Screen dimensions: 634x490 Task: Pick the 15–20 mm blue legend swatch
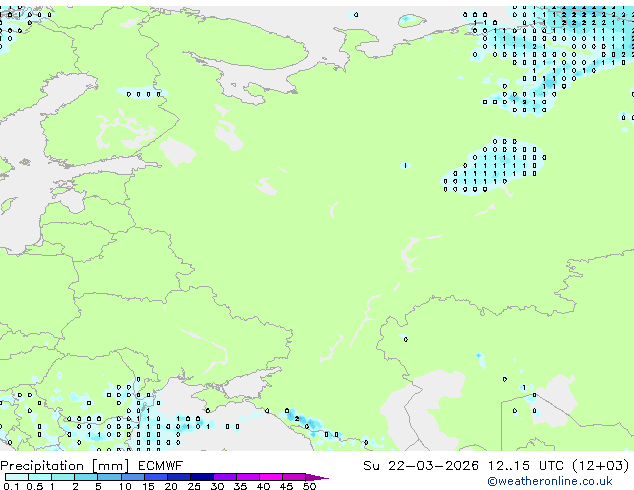[x=155, y=477]
